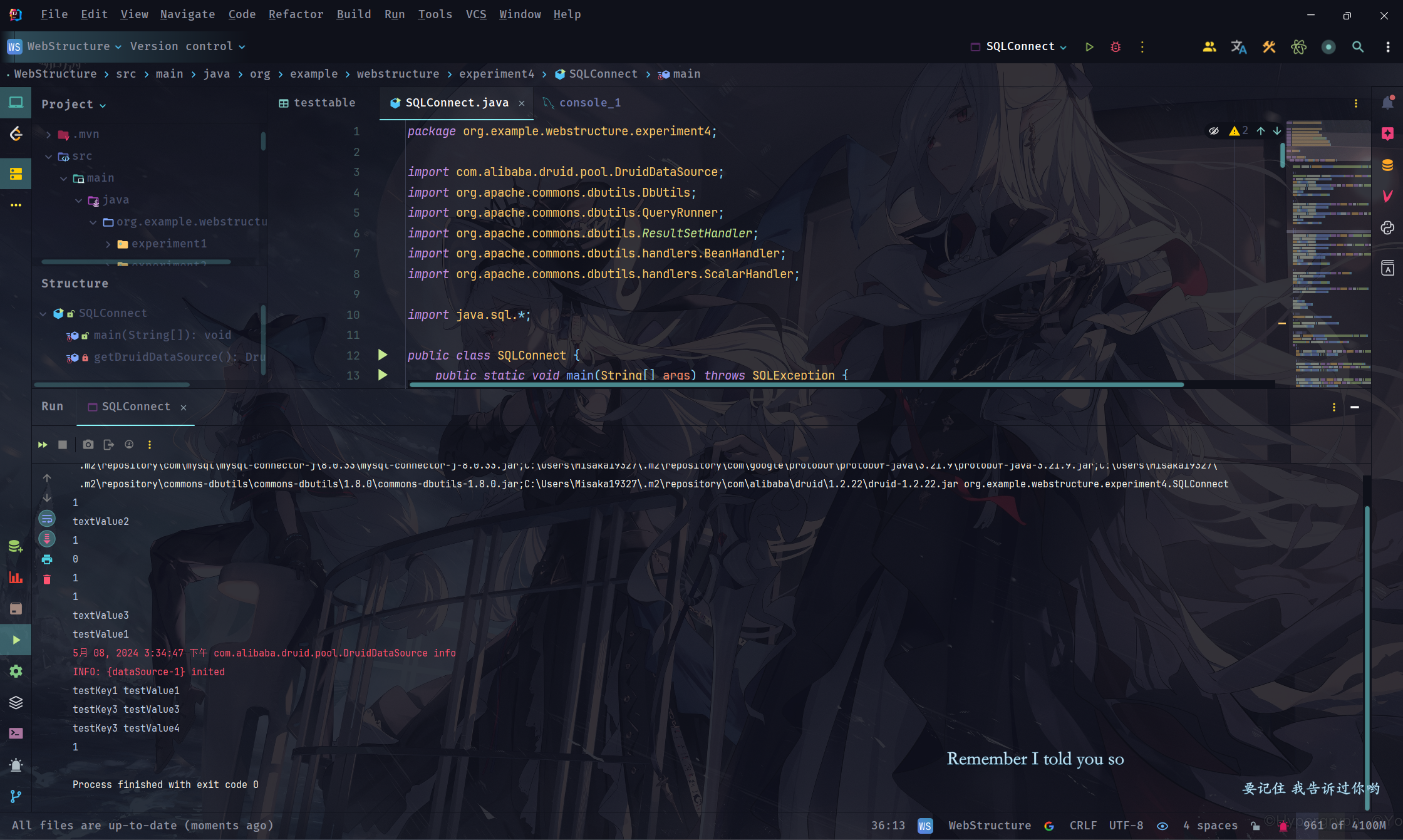The width and height of the screenshot is (1403, 840).
Task: Open Project view mode dropdown
Action: tap(73, 105)
